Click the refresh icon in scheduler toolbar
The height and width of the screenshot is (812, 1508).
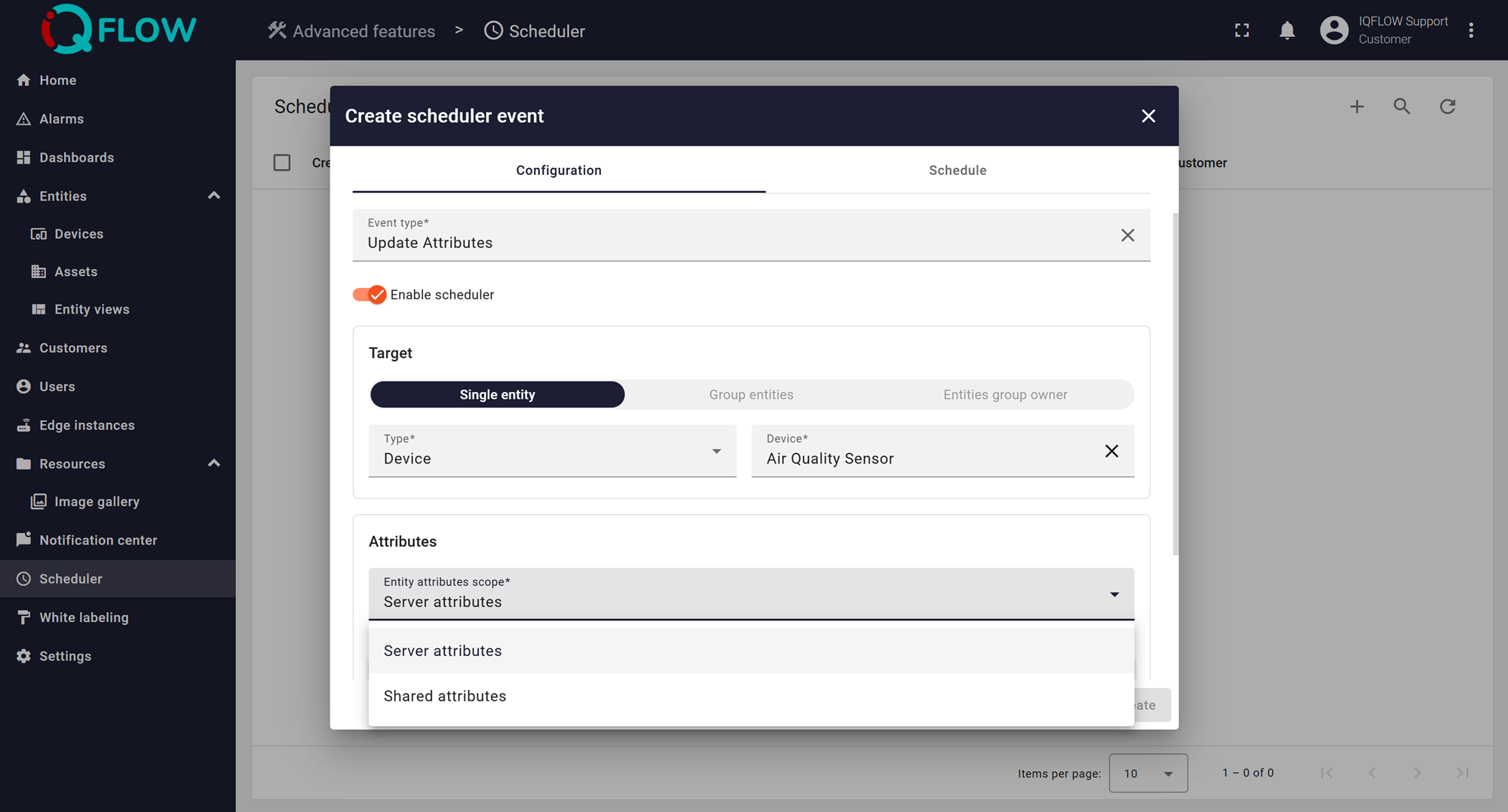(x=1447, y=106)
